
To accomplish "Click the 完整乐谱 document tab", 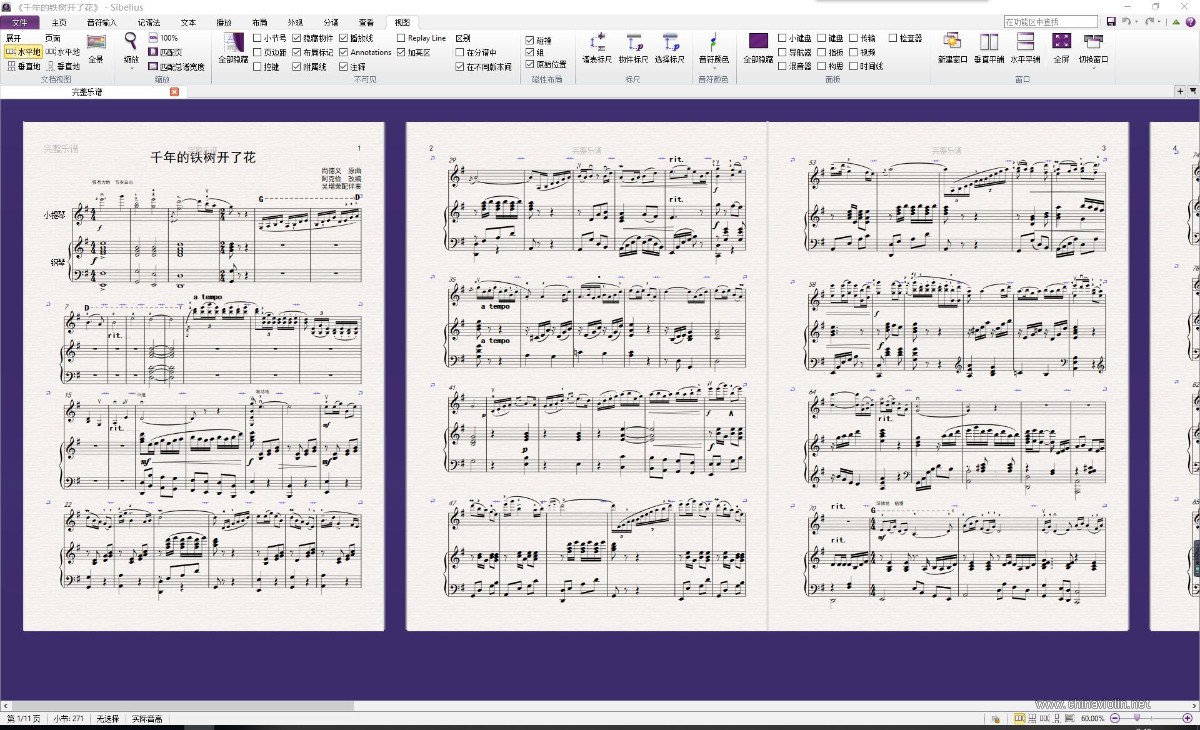I will click(87, 91).
